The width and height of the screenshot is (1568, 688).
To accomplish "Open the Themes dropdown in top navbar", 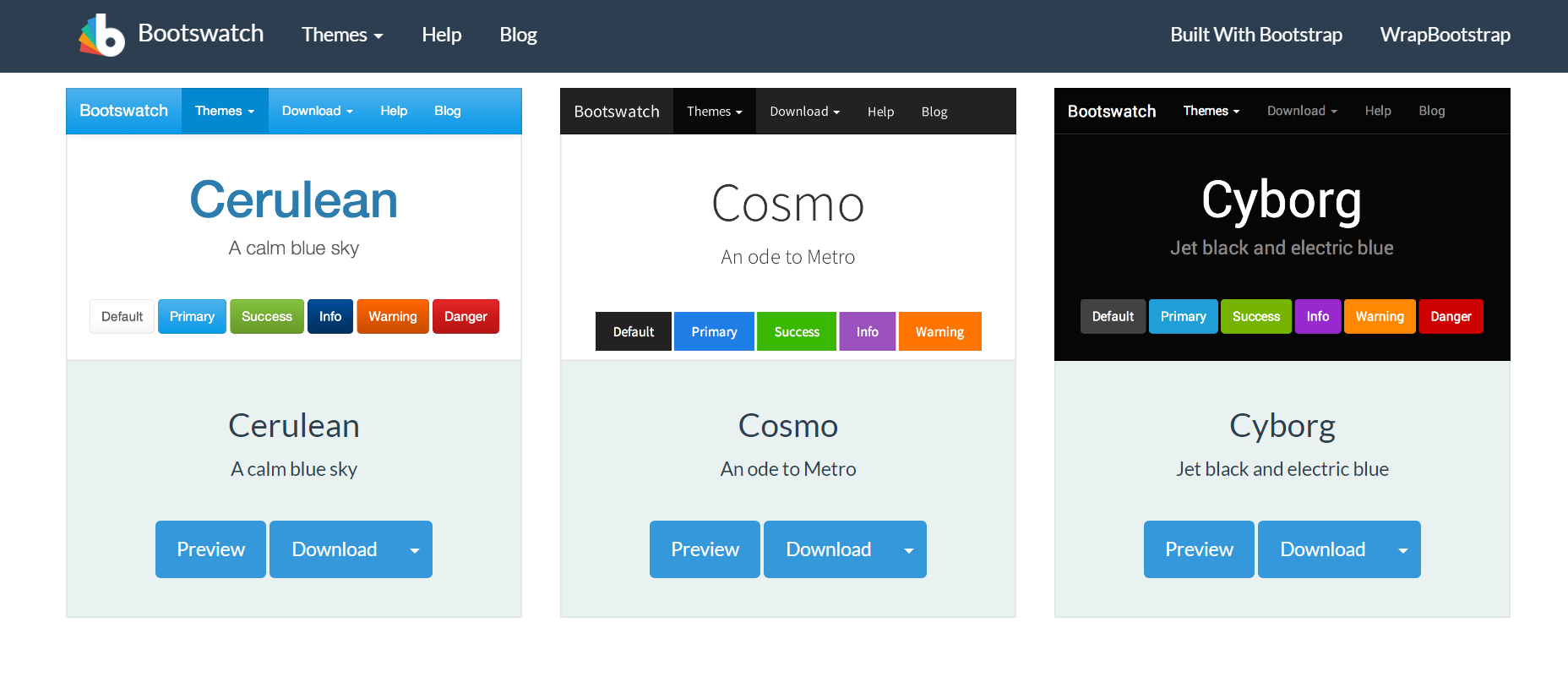I will [342, 35].
